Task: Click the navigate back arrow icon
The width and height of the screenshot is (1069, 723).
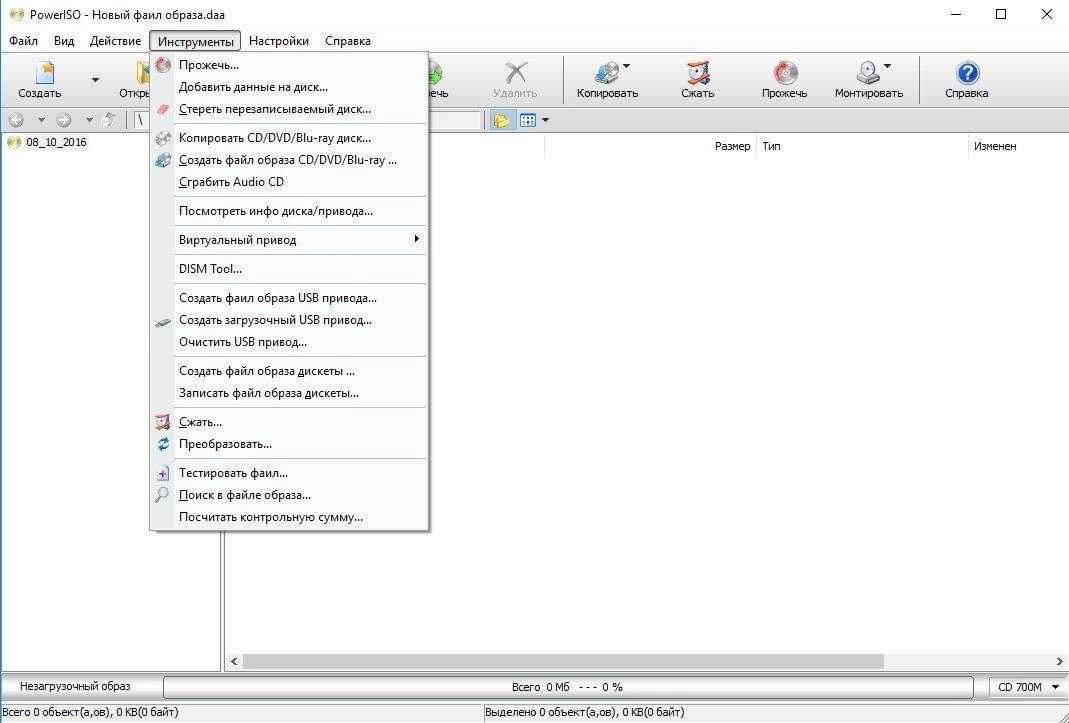Action: point(16,121)
